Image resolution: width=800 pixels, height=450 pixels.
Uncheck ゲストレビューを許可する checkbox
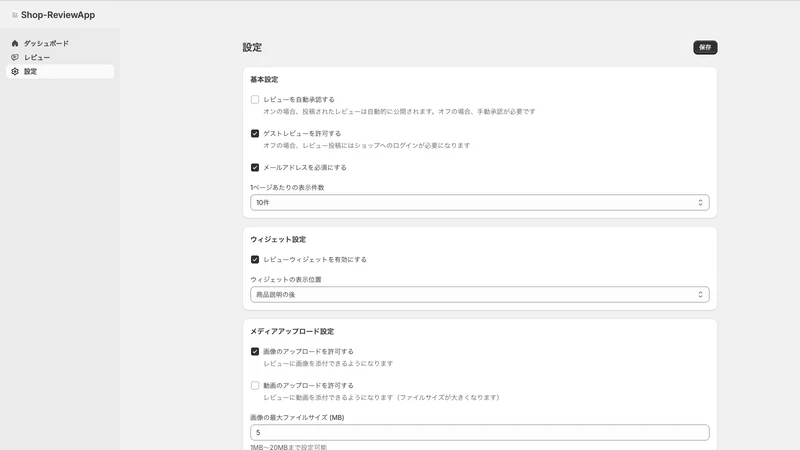255,133
